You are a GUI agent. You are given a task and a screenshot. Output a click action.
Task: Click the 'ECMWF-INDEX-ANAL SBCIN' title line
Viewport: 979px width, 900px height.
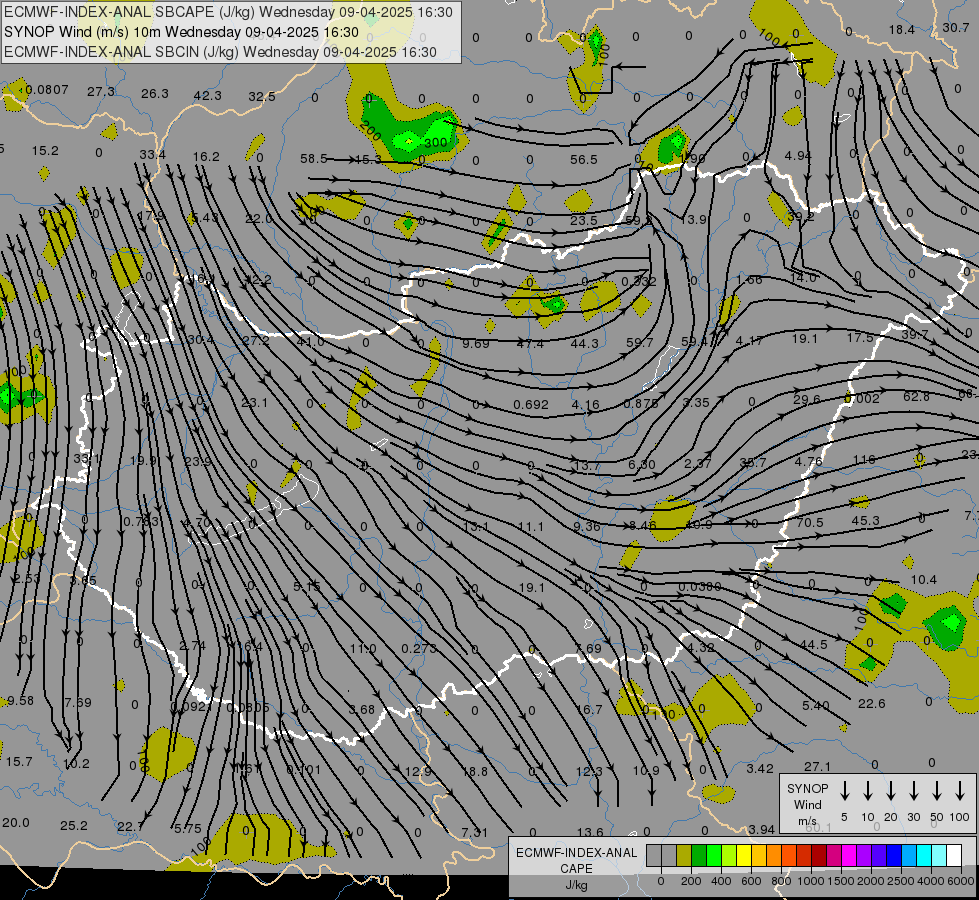tap(220, 52)
